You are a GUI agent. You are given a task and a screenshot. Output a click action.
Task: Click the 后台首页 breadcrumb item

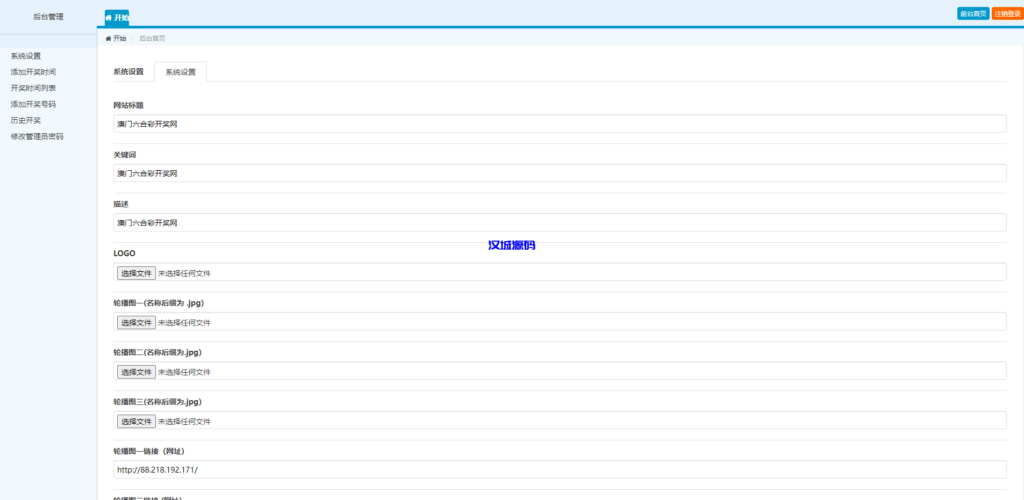point(152,38)
